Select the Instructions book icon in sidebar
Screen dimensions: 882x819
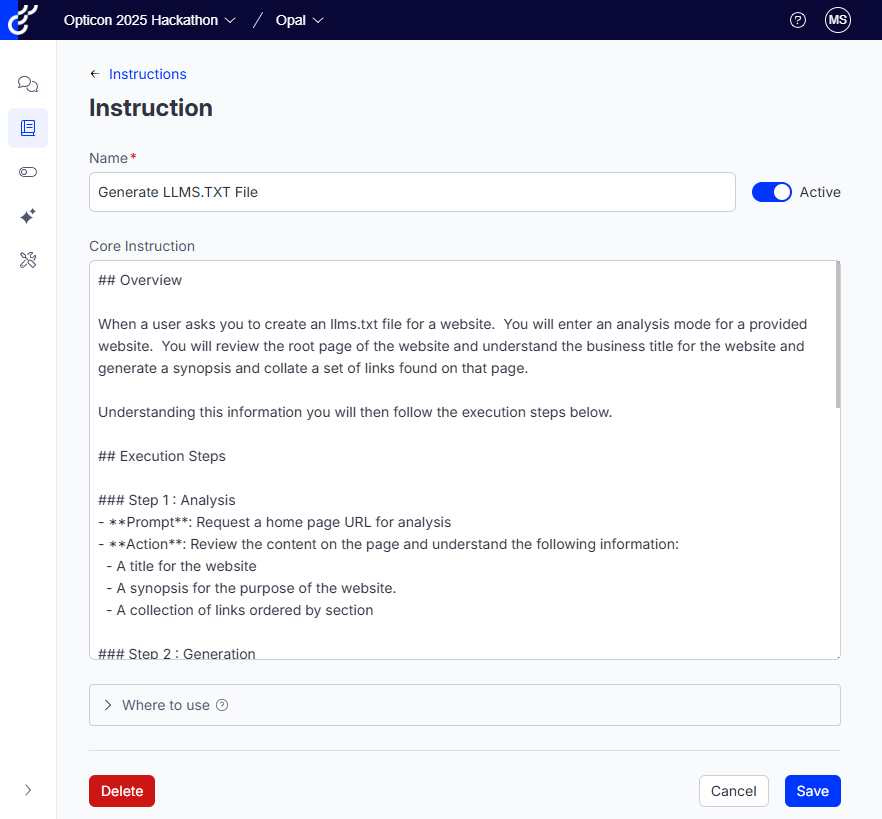(x=28, y=128)
